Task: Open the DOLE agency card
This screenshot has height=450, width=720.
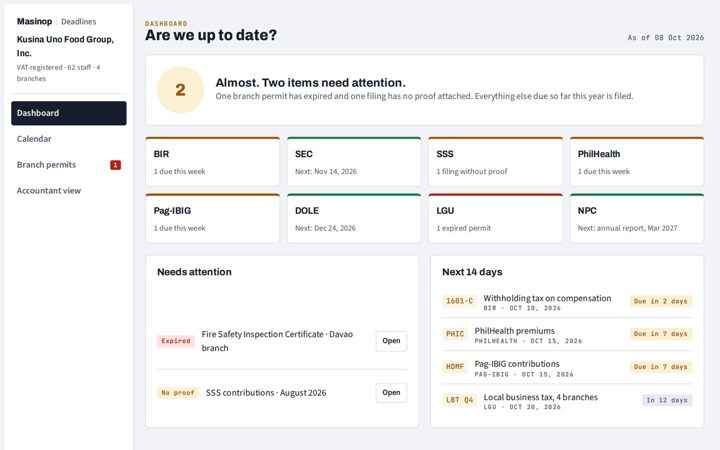Action: (x=354, y=218)
